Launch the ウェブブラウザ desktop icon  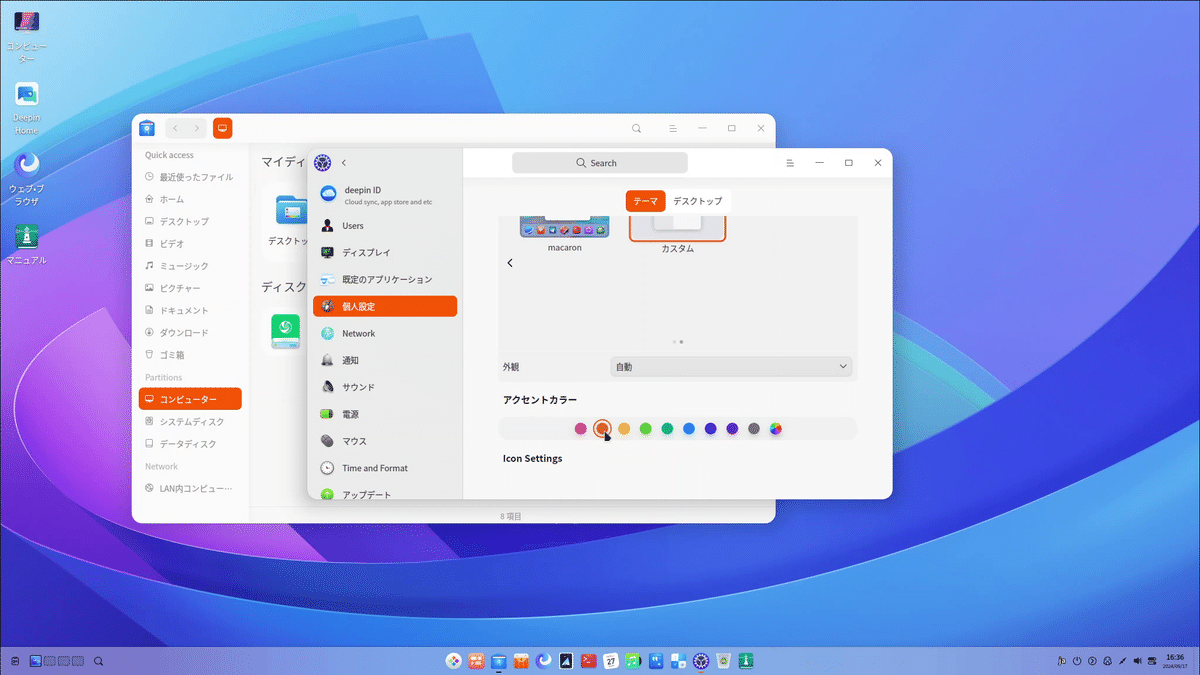(x=27, y=178)
